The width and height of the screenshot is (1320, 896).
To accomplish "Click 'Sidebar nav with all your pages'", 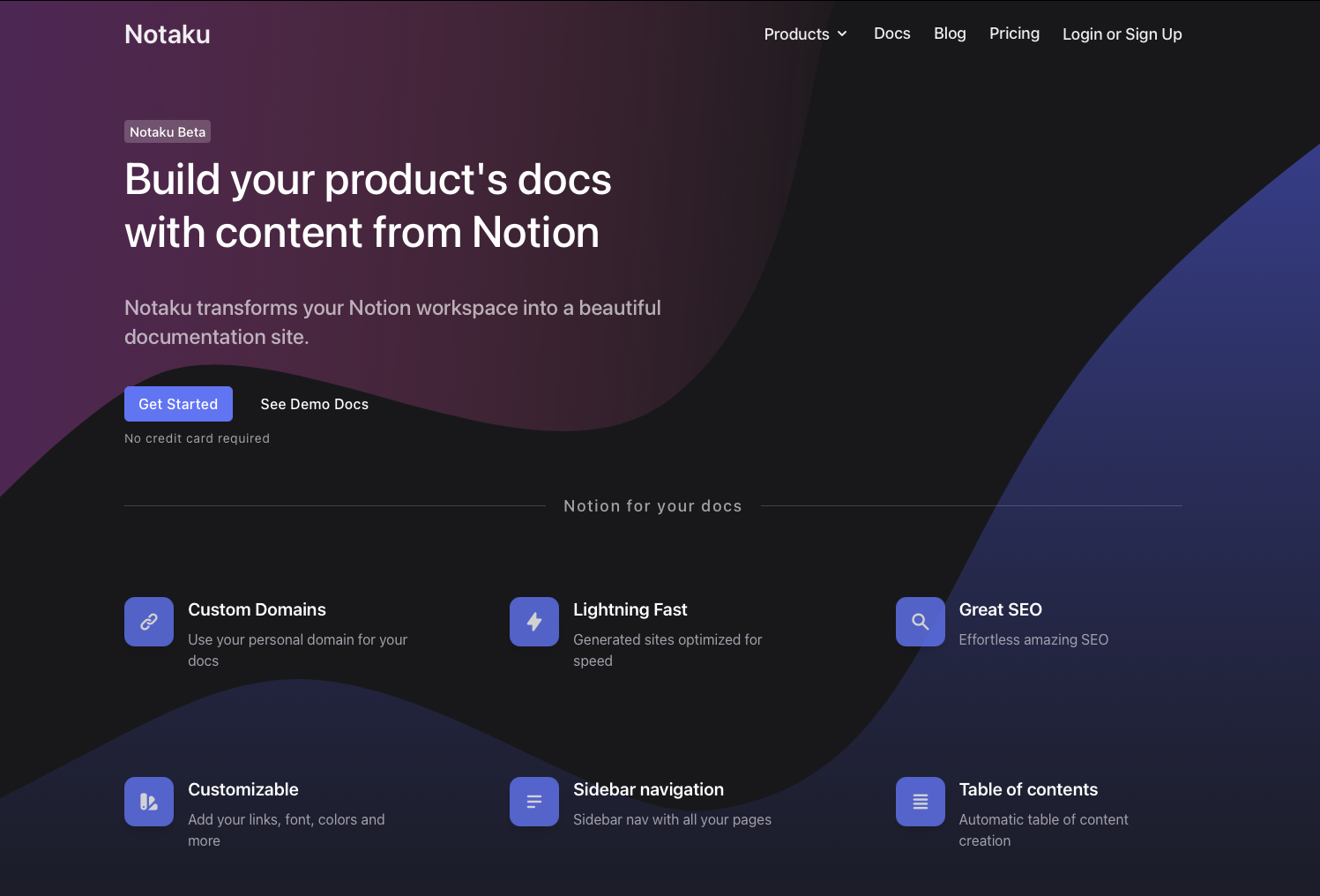I will click(x=672, y=819).
